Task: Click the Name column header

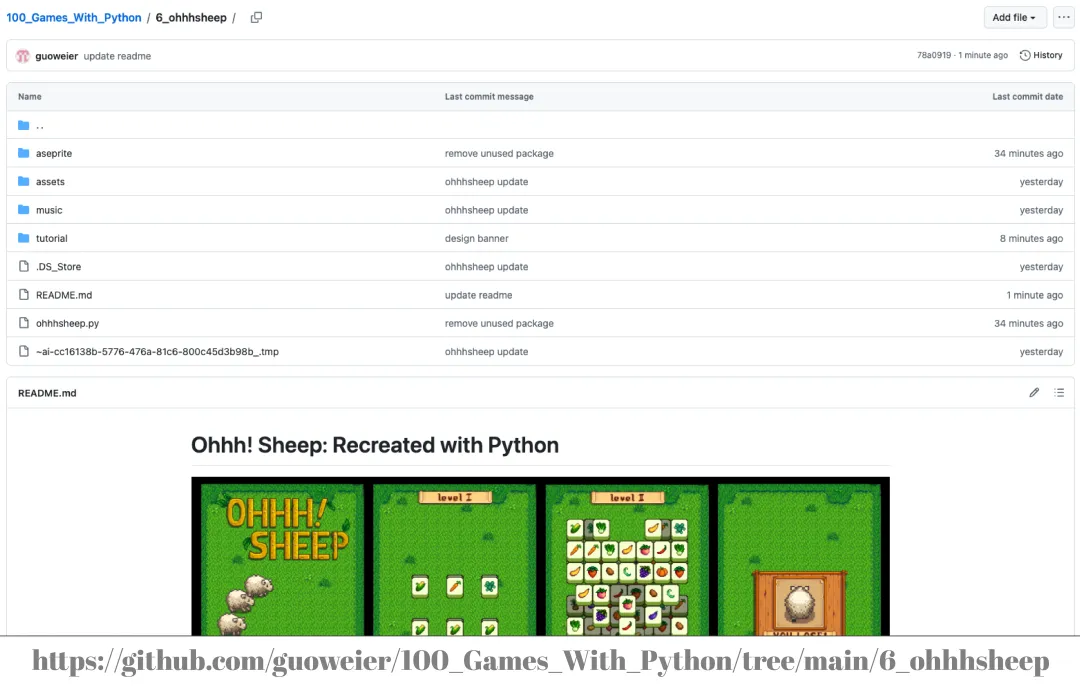Action: (30, 97)
